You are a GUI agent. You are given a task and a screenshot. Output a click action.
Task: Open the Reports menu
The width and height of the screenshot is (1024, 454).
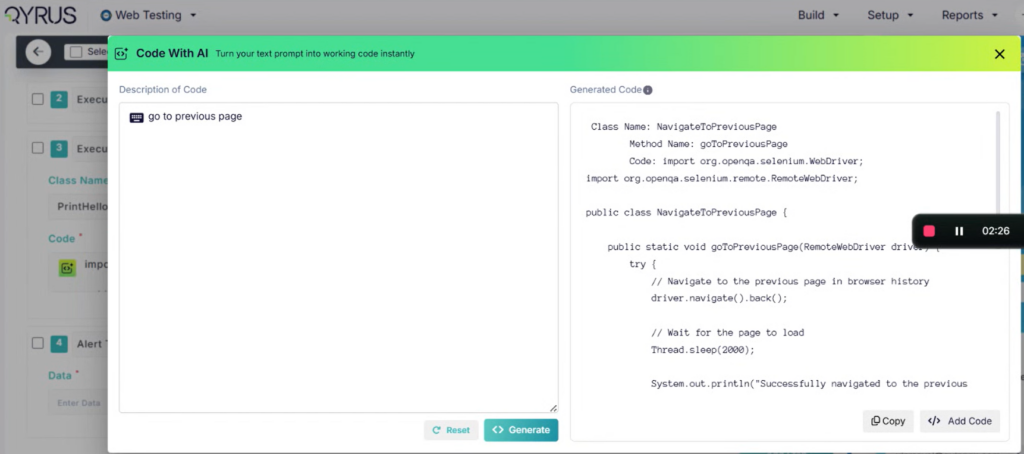[969, 15]
